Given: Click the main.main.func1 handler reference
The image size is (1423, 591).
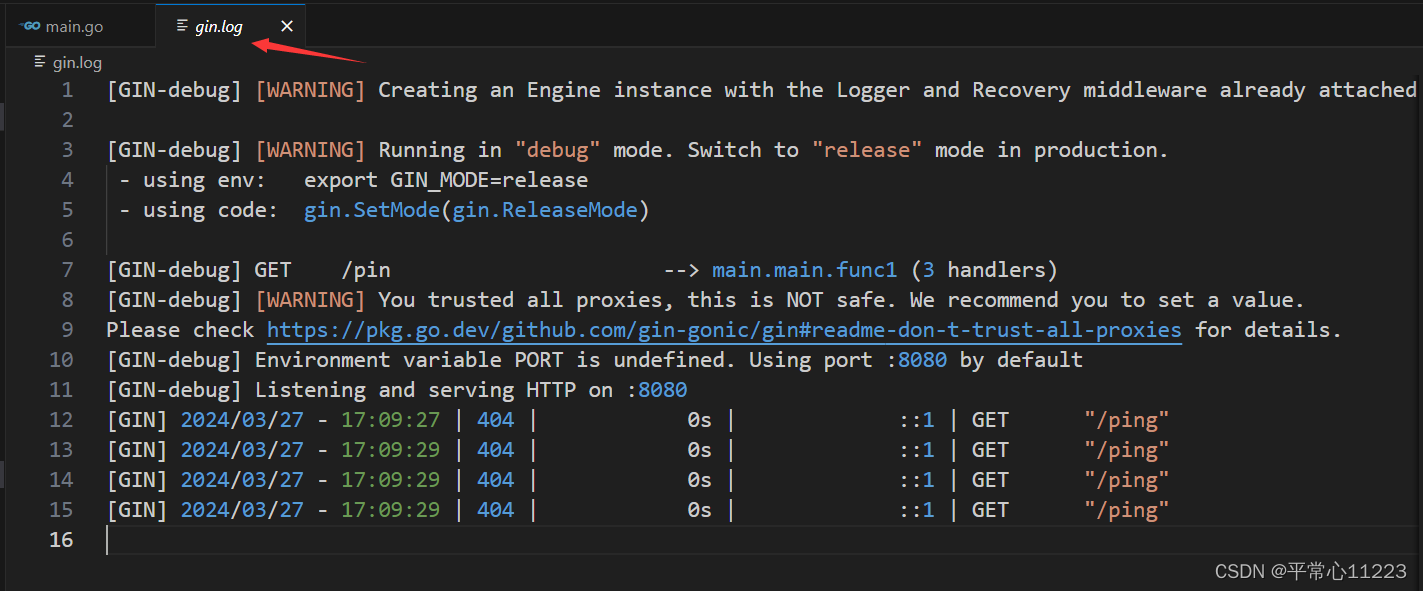Looking at the screenshot, I should [x=804, y=269].
